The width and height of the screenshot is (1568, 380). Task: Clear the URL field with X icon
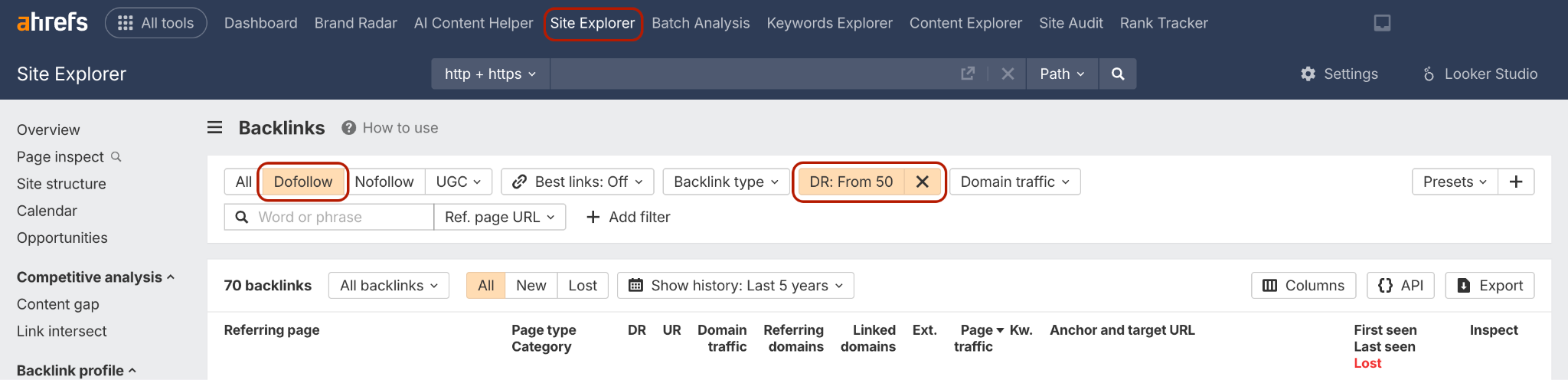click(x=1008, y=74)
